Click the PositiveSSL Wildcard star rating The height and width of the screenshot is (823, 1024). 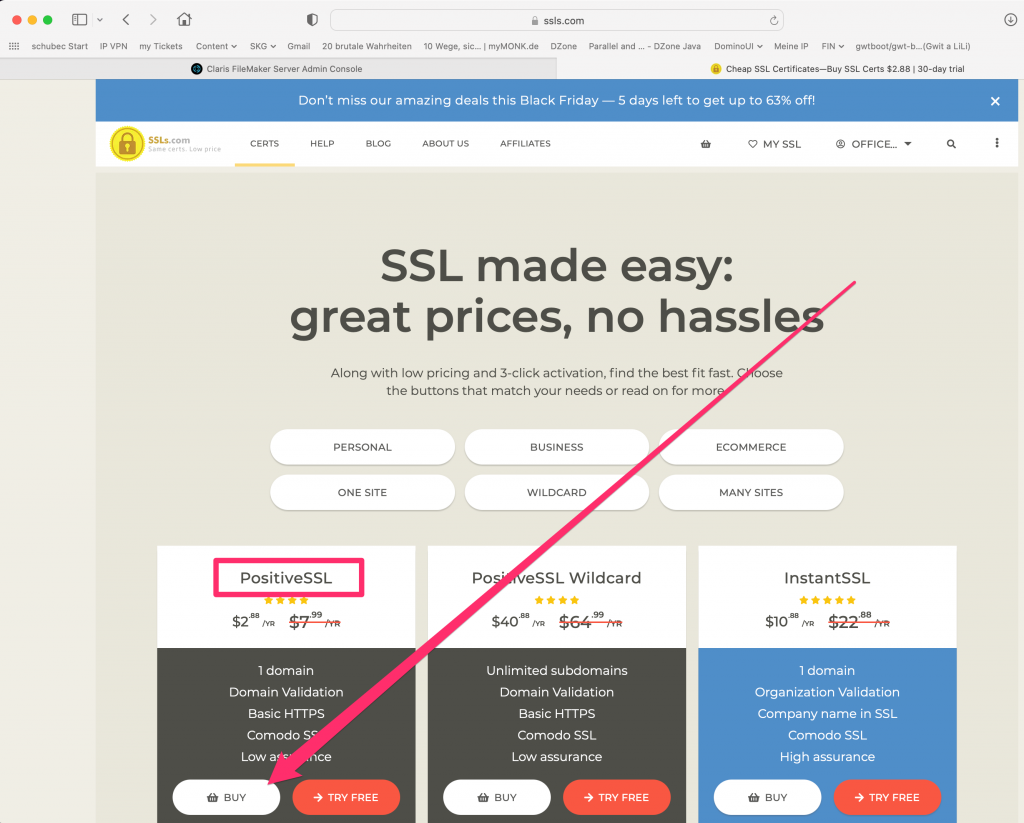pos(556,600)
